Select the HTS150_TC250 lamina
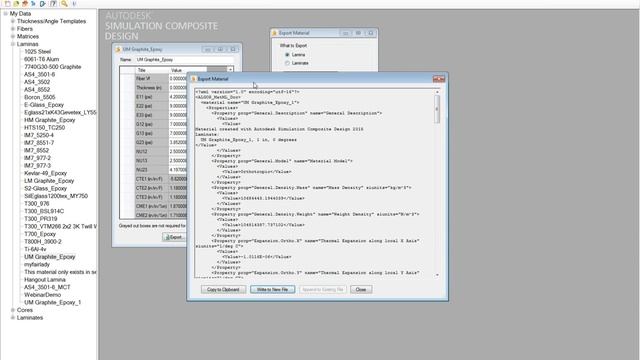The image size is (640, 360). pos(44,128)
